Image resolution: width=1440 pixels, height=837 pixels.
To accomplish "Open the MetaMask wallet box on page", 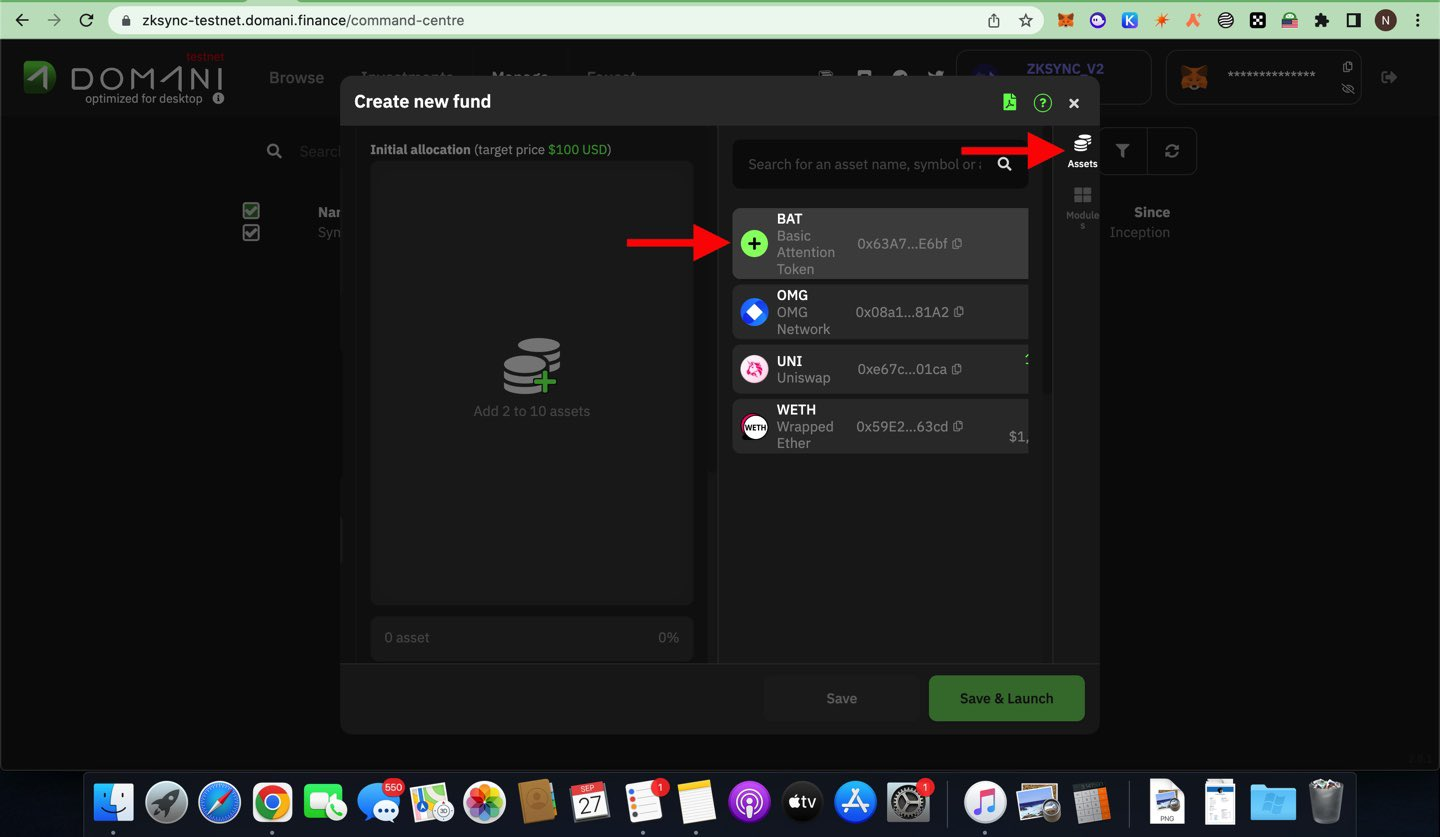I will tap(1263, 77).
